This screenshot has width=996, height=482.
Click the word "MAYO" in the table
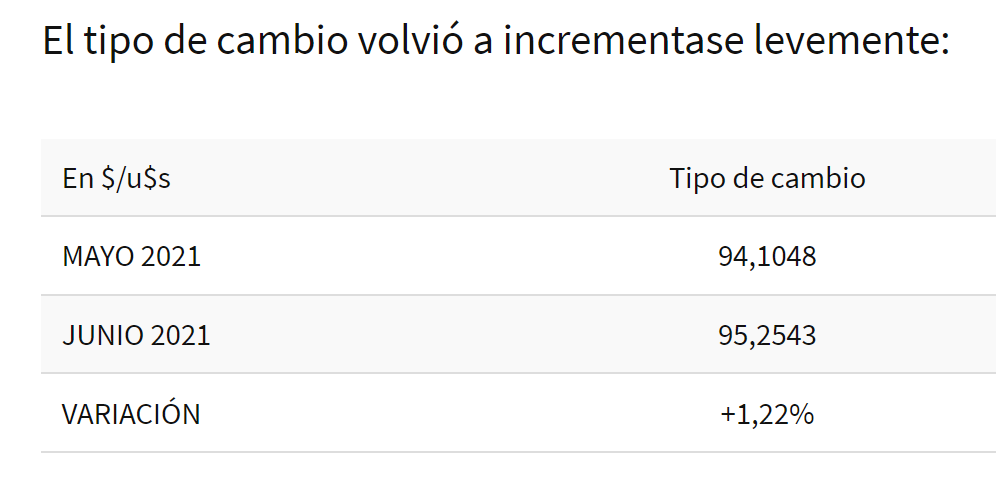(98, 257)
